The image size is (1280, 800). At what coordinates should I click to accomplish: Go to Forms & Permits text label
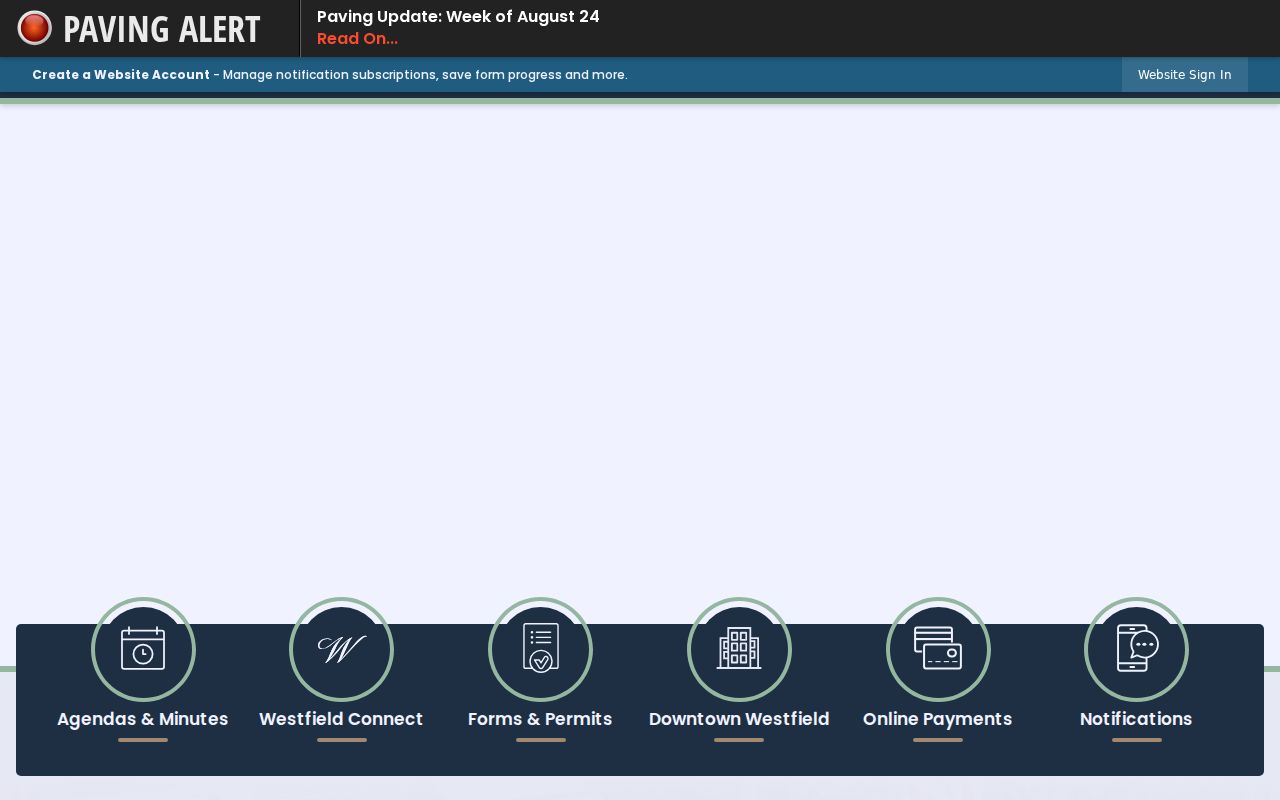(x=540, y=719)
